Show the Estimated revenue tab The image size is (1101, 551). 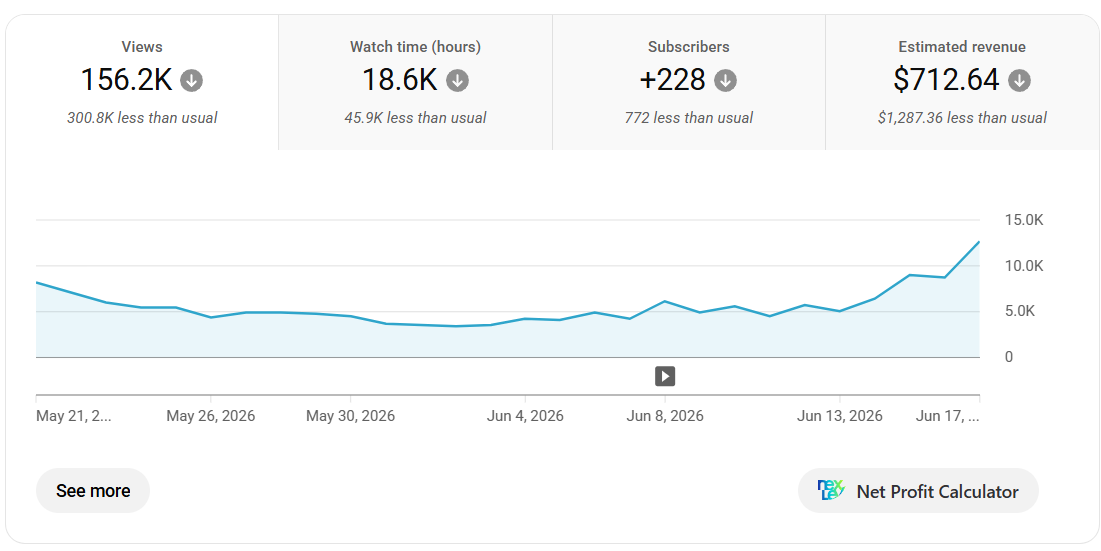click(x=962, y=83)
